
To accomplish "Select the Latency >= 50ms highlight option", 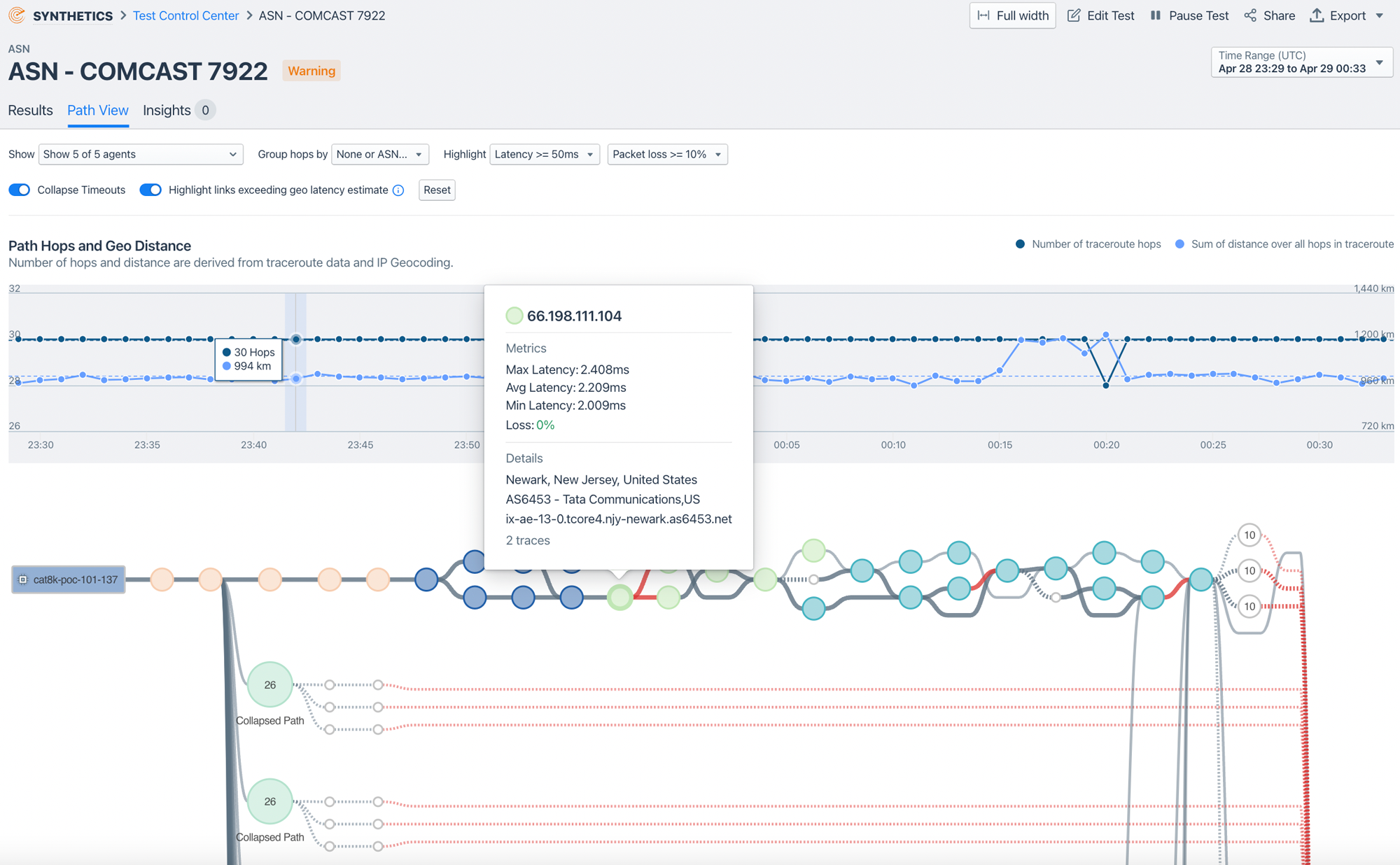I will click(x=543, y=154).
